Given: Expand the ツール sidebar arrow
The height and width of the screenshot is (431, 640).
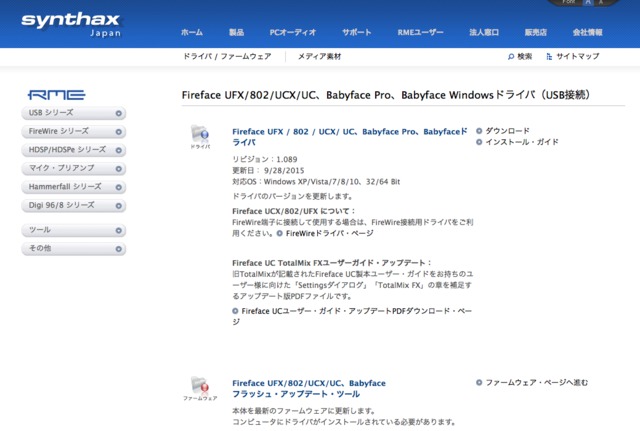Looking at the screenshot, I should click(118, 231).
